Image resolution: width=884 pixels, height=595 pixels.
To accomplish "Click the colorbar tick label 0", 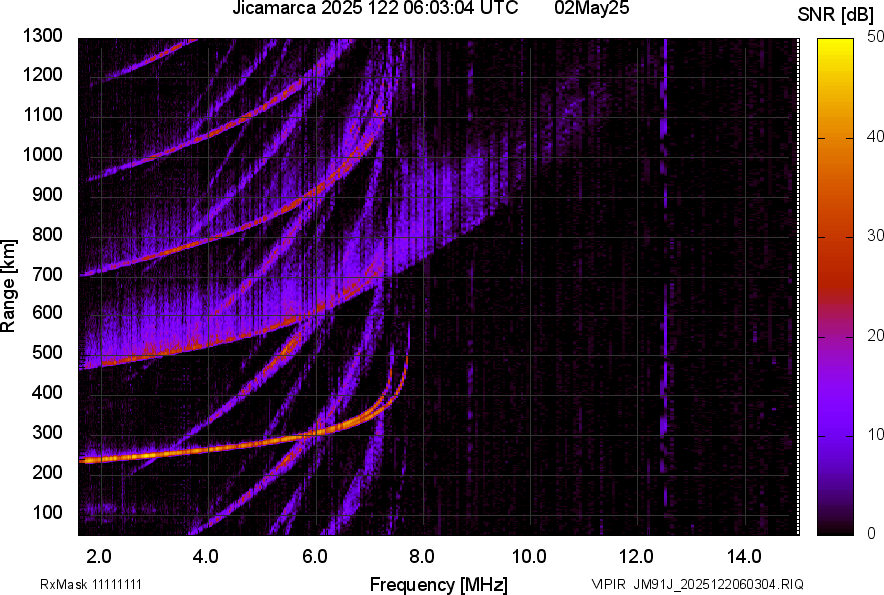I will pyautogui.click(x=871, y=533).
